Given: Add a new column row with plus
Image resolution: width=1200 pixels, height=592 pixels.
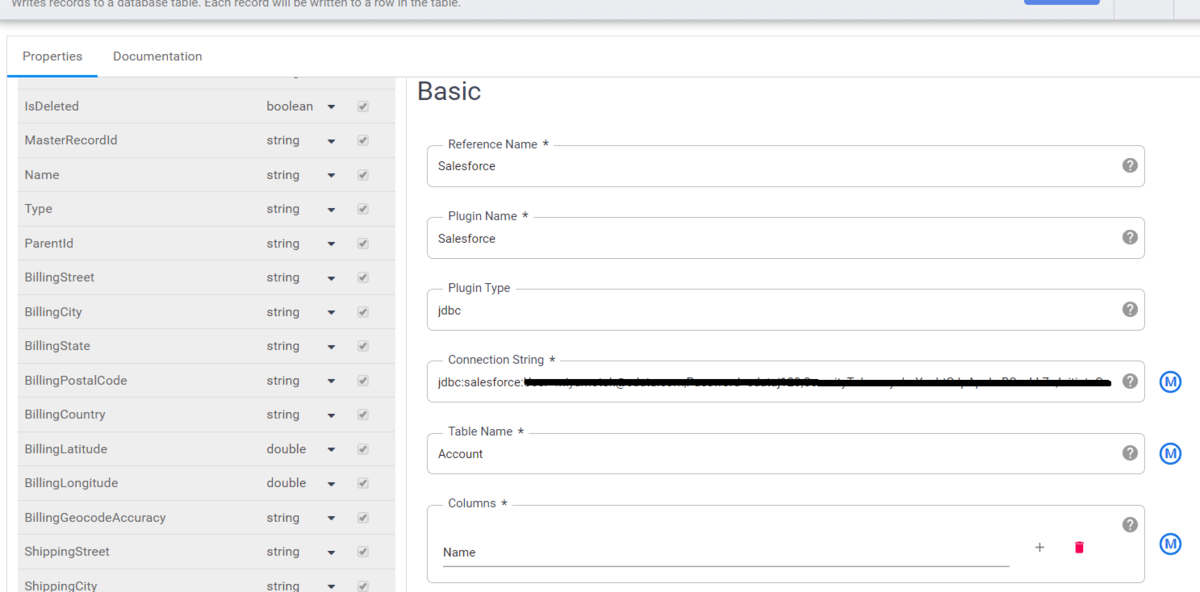Looking at the screenshot, I should [1040, 547].
